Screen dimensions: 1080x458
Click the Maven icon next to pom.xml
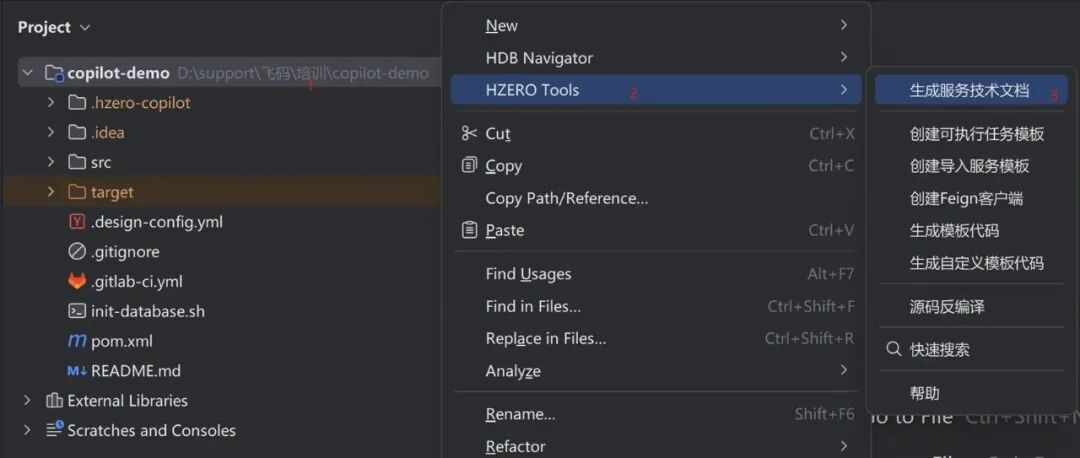77,341
